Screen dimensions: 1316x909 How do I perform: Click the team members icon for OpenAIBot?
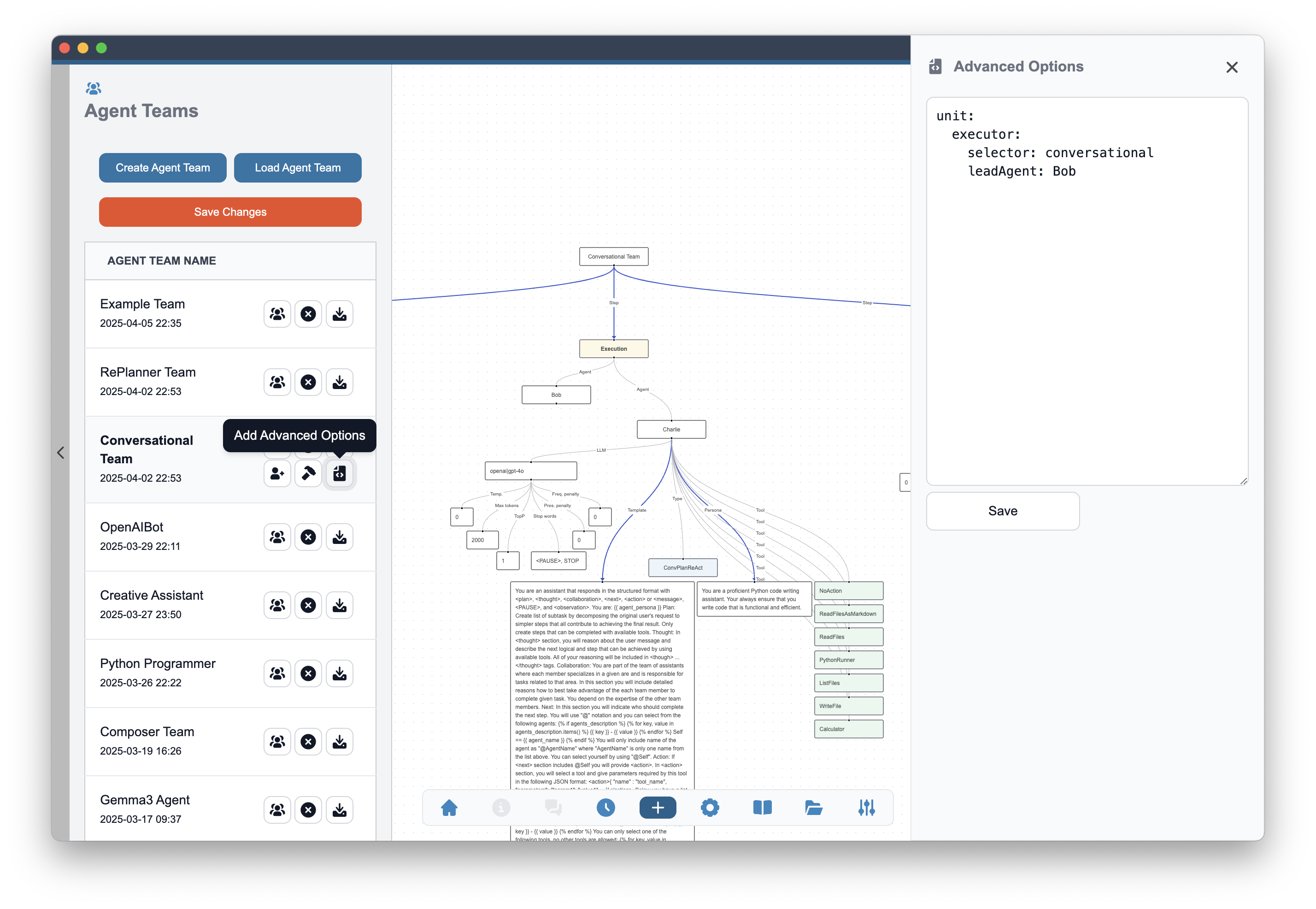pos(277,537)
